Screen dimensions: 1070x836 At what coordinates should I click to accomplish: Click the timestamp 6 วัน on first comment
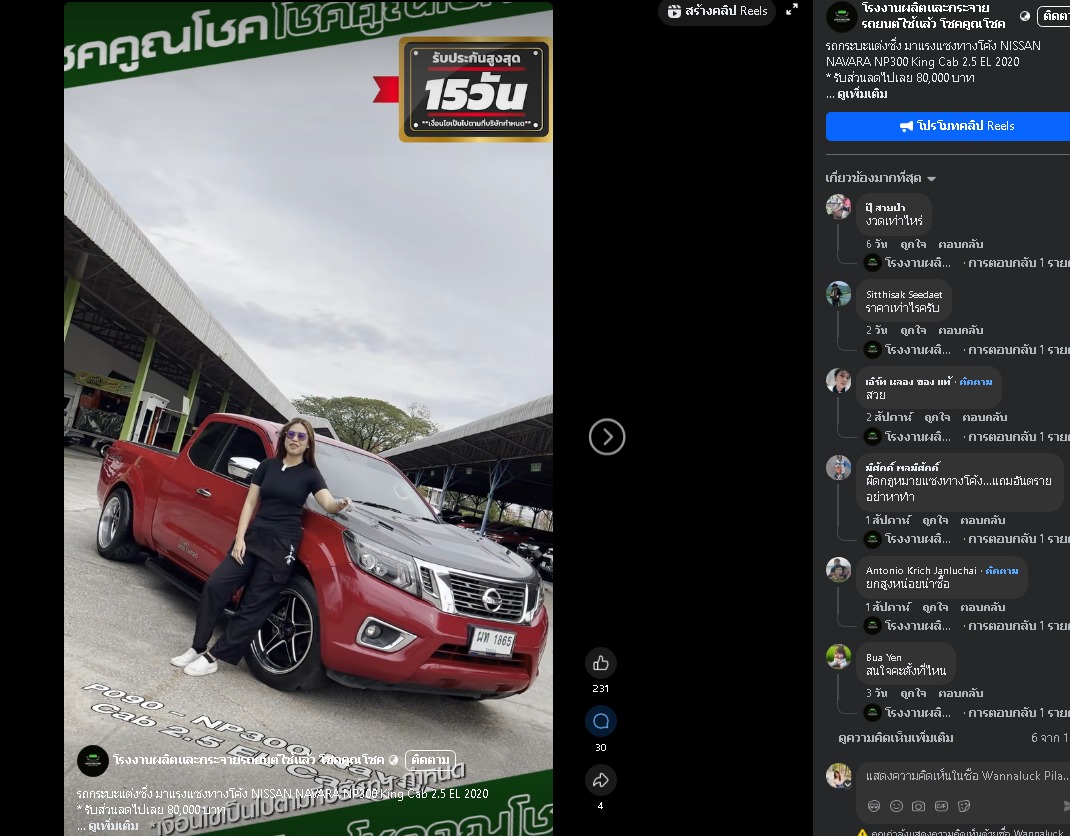(876, 244)
